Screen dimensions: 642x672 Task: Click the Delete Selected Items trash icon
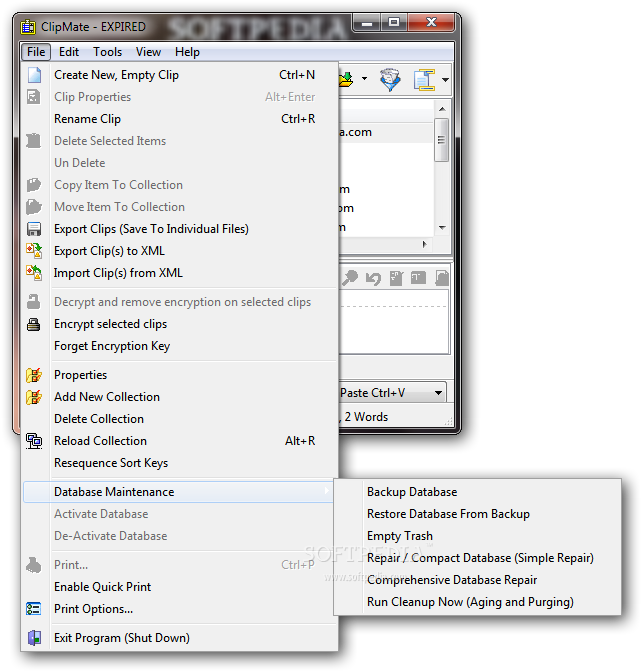point(33,141)
